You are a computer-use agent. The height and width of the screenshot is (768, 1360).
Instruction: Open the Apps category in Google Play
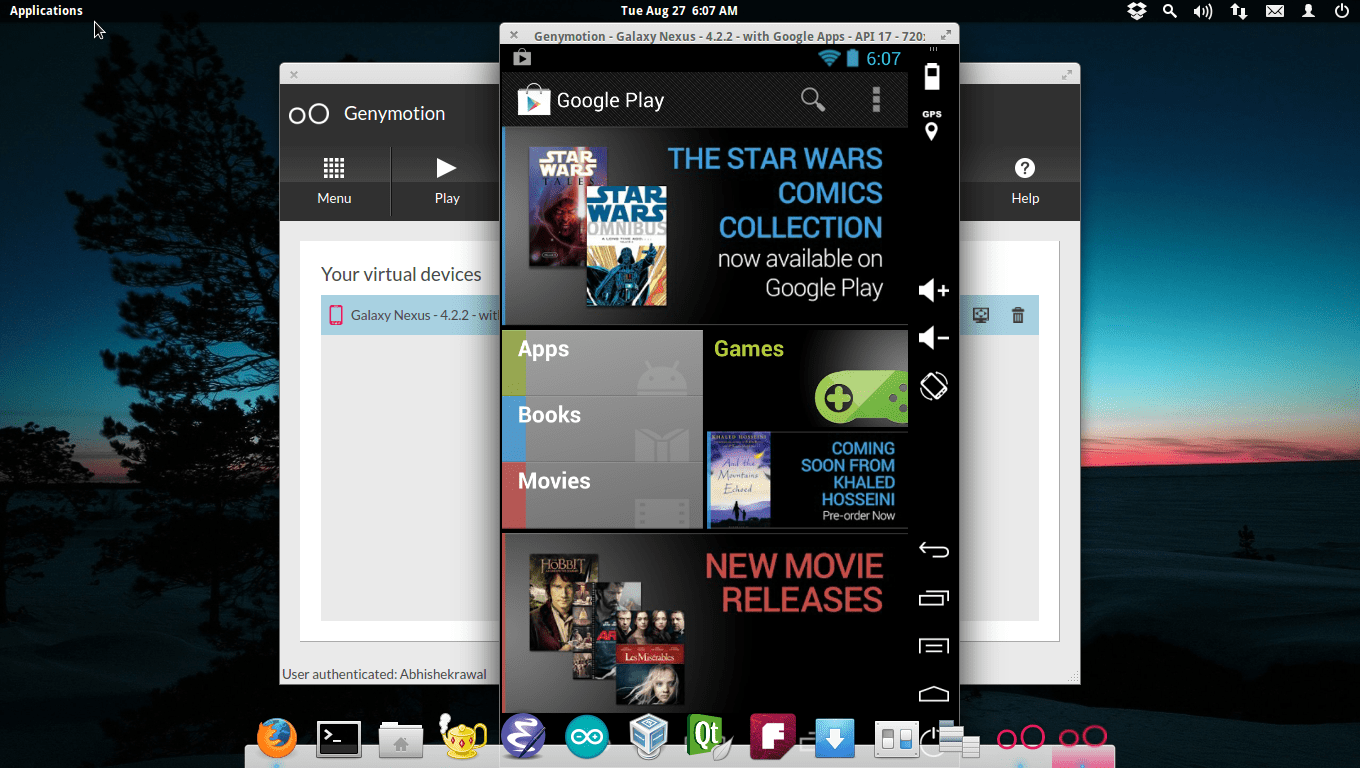click(602, 363)
